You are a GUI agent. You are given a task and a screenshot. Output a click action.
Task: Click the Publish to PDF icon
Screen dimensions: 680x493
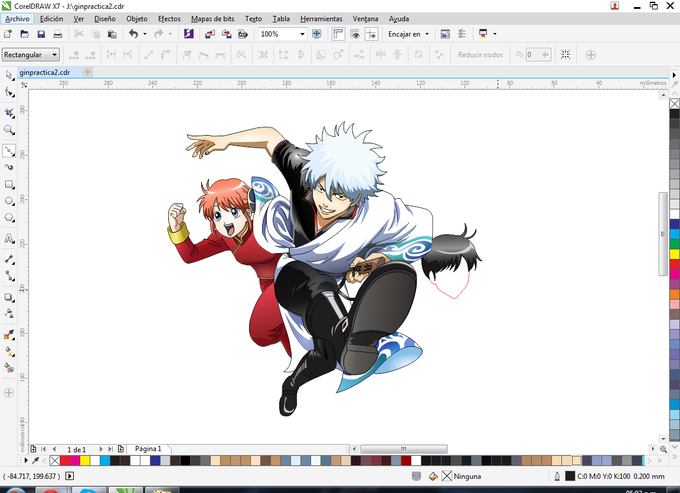point(243,34)
